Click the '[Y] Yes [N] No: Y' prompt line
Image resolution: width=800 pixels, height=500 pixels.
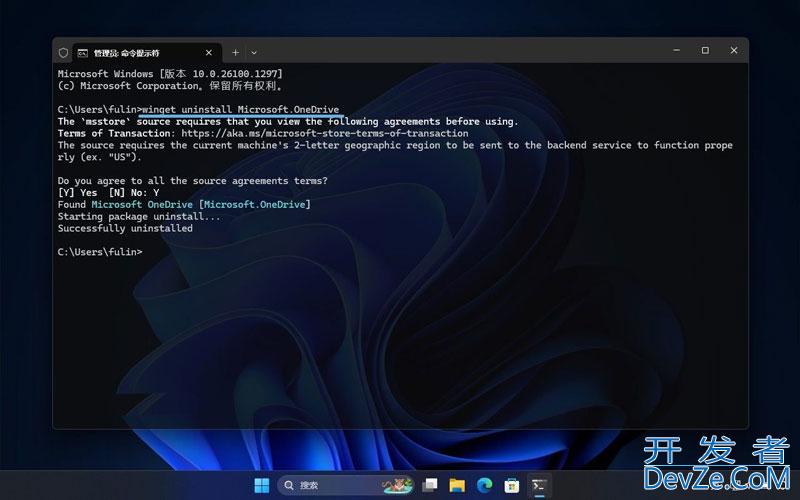pos(108,192)
